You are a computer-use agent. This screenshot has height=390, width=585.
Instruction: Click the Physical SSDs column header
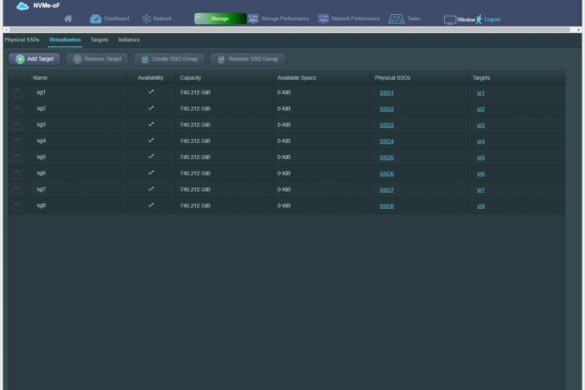pos(392,78)
